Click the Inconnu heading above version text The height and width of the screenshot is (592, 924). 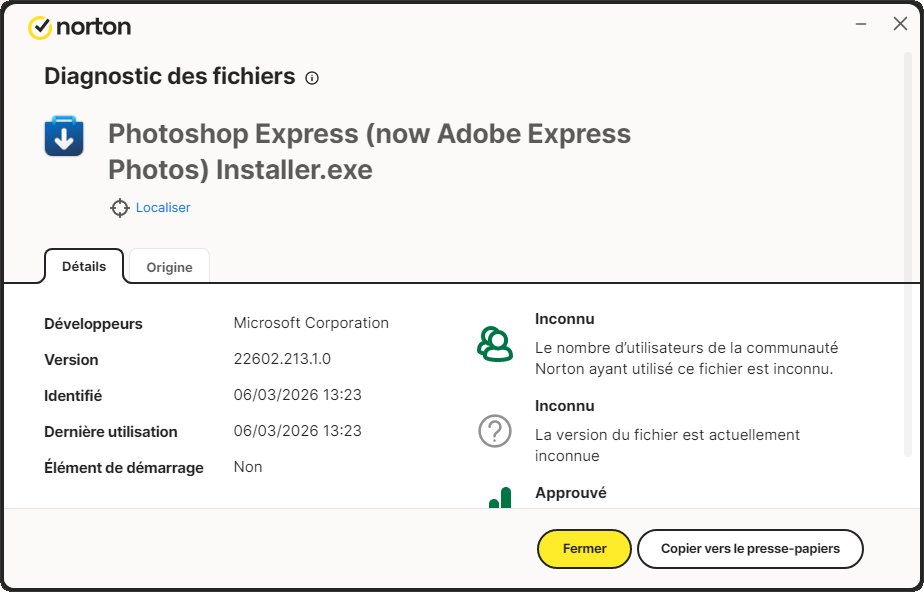pyautogui.click(x=565, y=406)
